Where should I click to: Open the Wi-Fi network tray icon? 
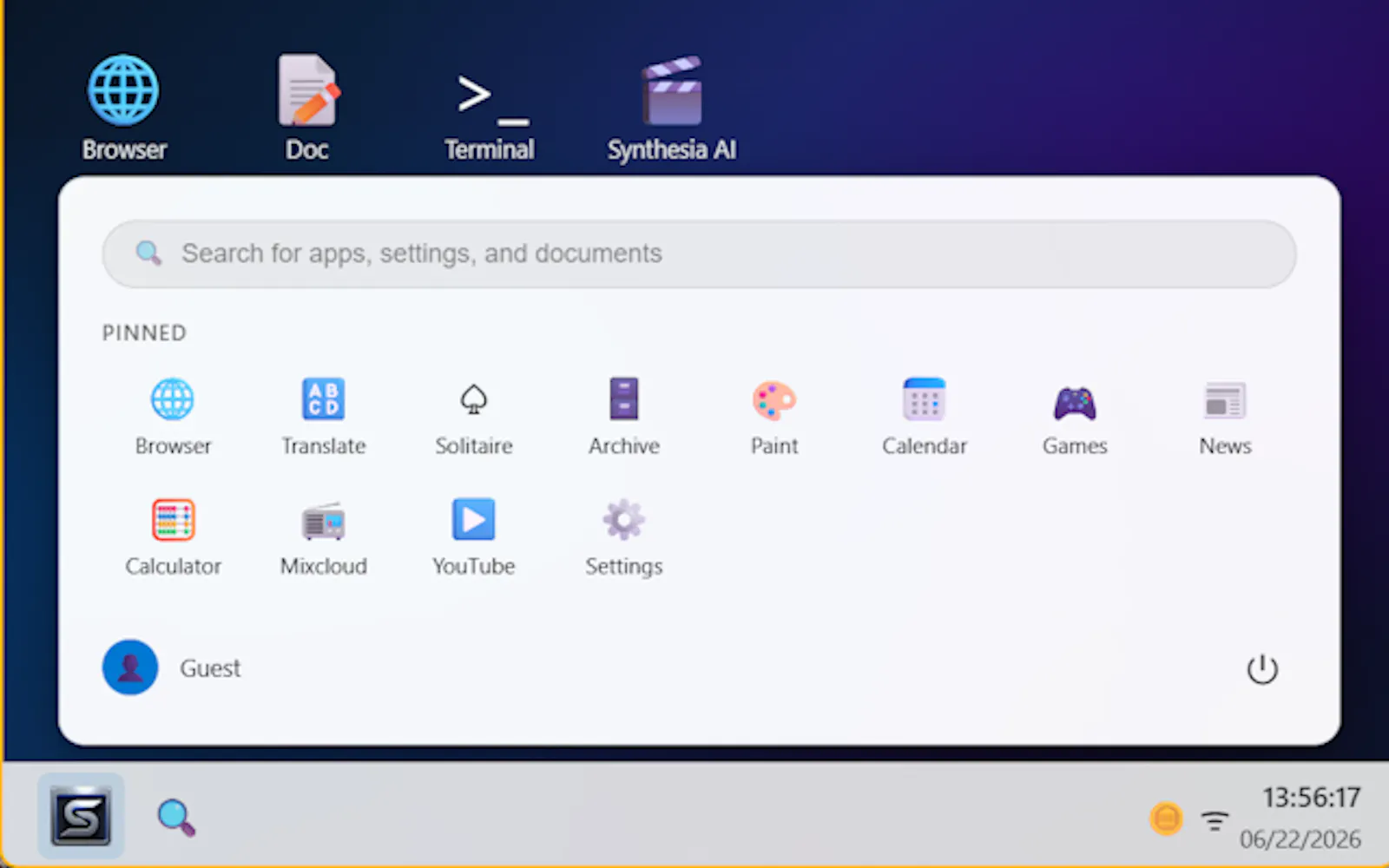(1215, 819)
